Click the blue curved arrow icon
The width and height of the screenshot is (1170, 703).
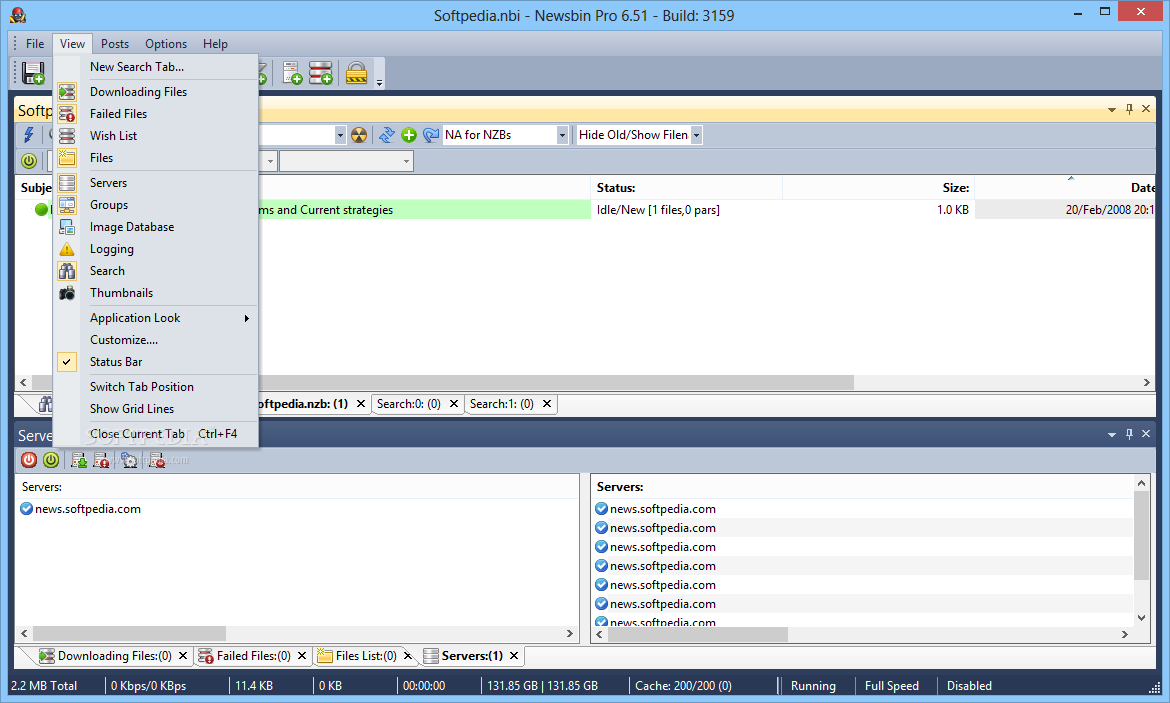pyautogui.click(x=431, y=135)
